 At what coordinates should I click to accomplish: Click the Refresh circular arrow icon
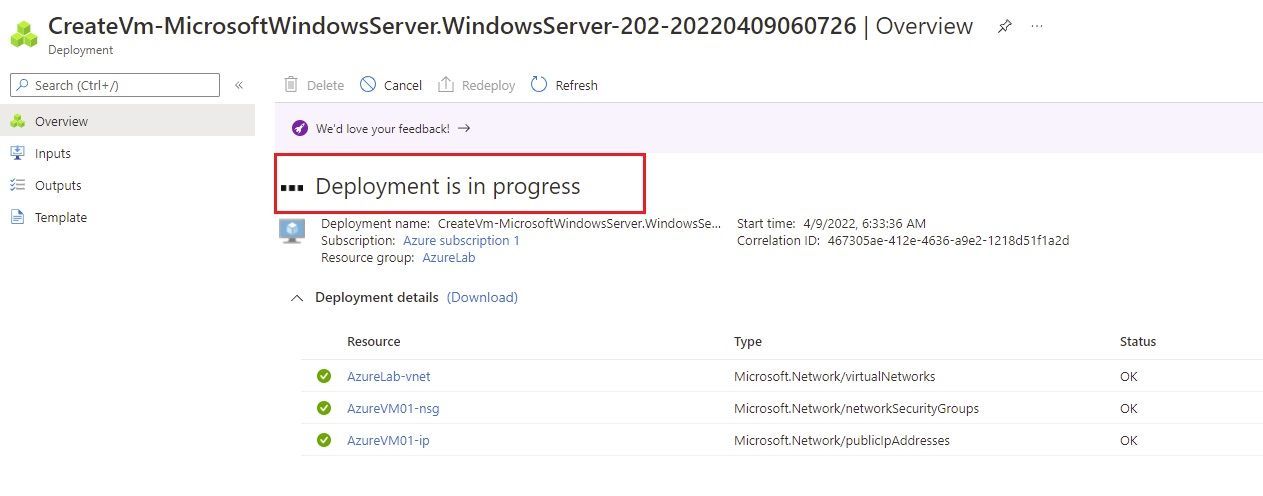point(539,84)
